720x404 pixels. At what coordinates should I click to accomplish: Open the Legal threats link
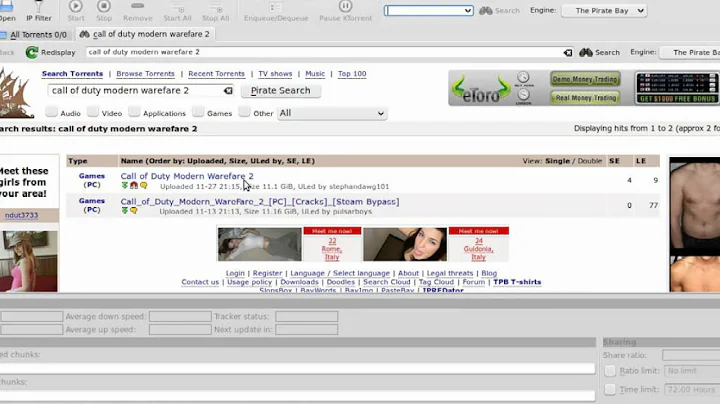[x=450, y=273]
